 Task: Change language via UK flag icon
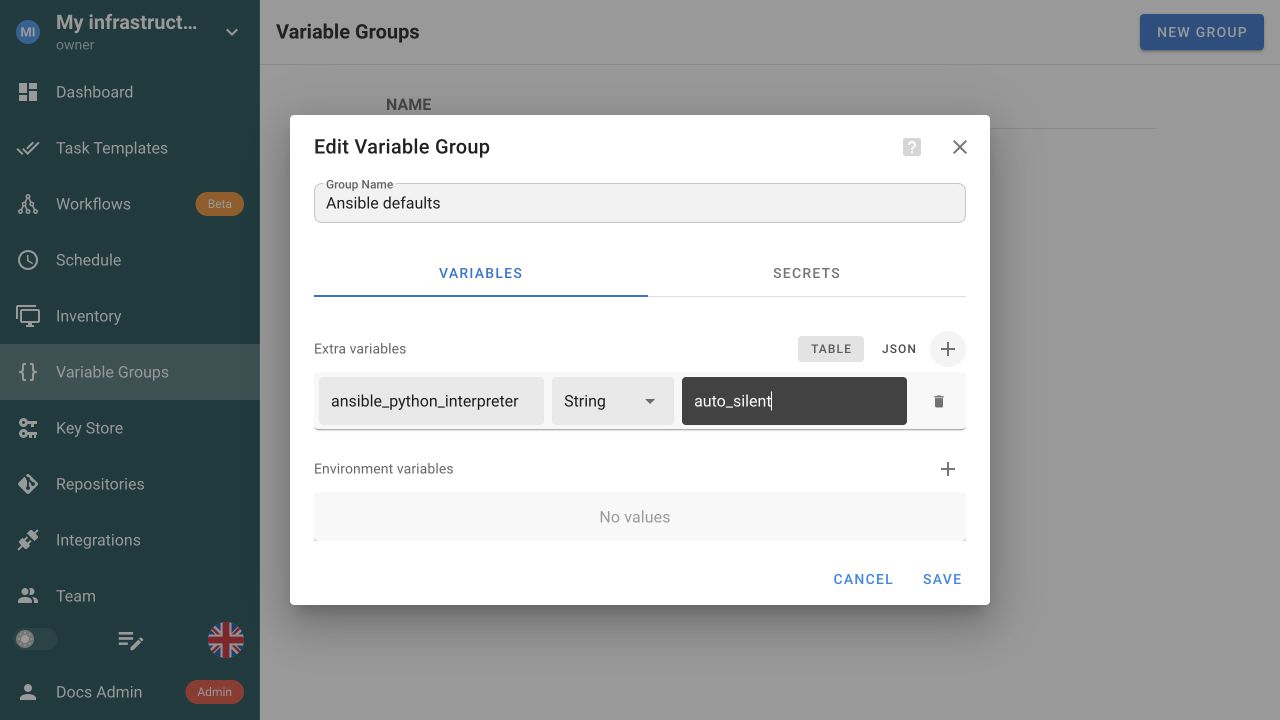pos(226,640)
